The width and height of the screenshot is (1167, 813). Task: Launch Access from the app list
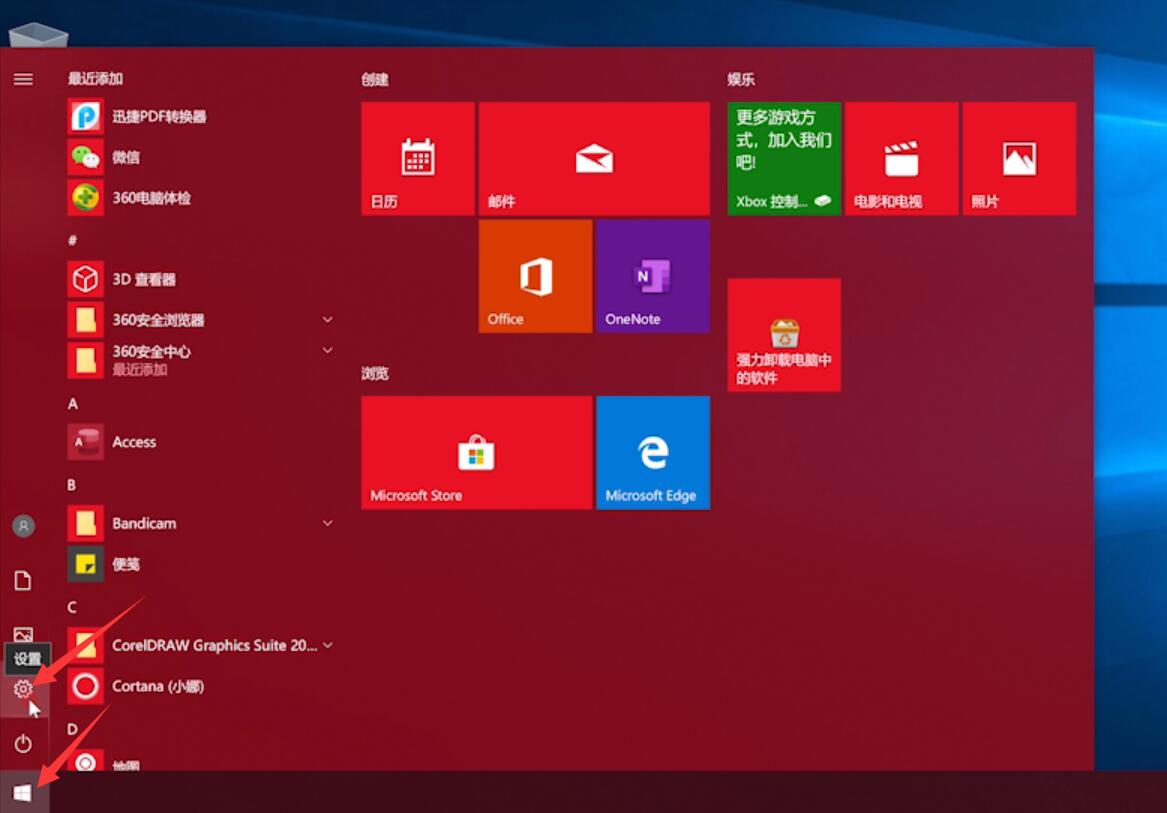tap(200, 442)
